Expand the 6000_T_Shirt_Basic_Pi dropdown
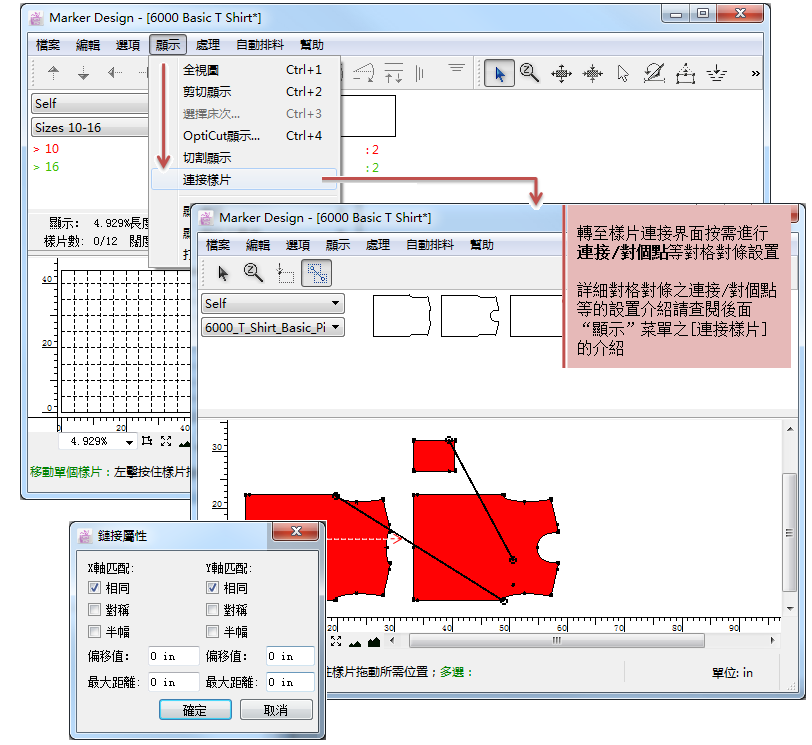Image resolution: width=812 pixels, height=745 pixels. (272, 327)
